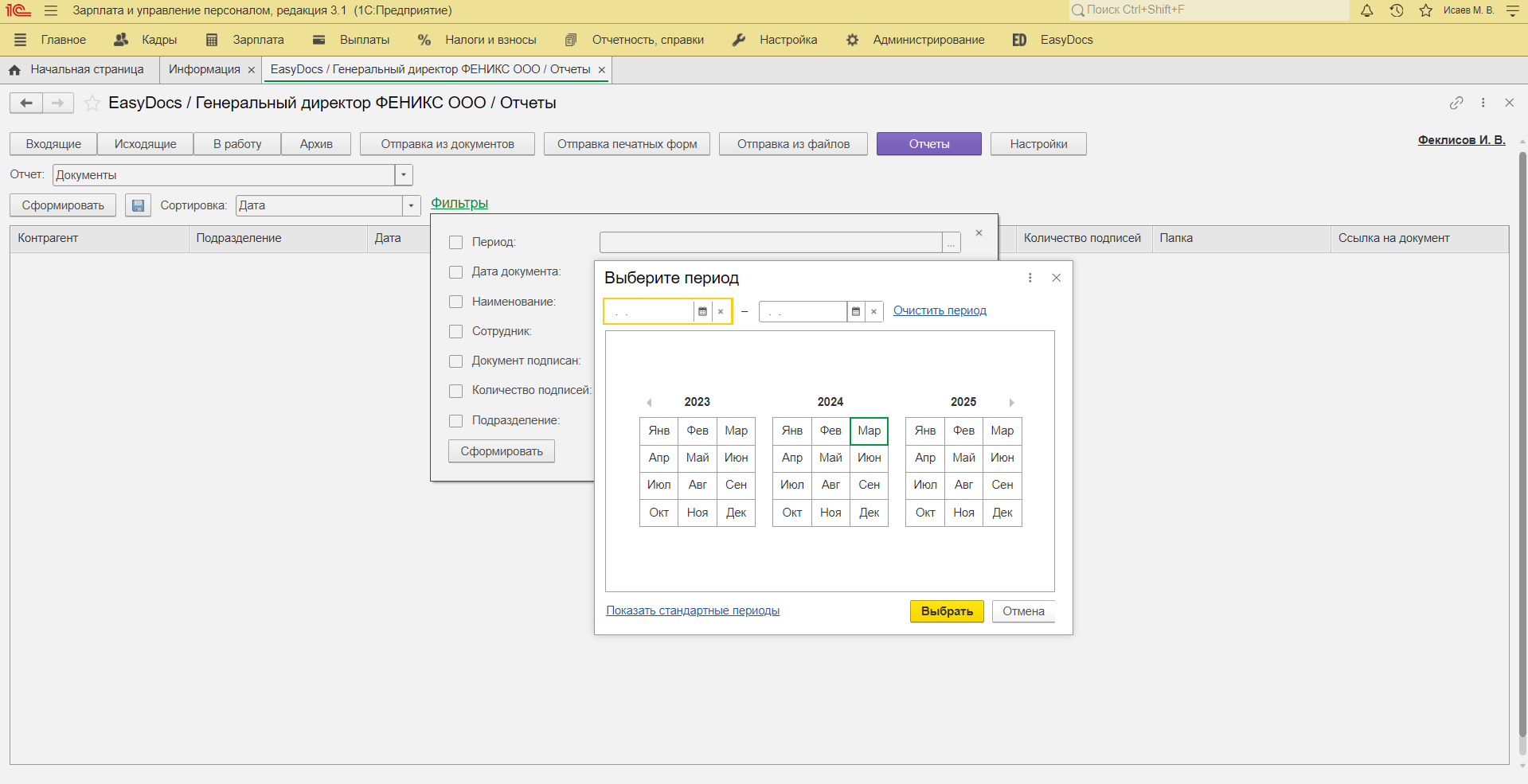The image size is (1528, 784).
Task: Enable the Период filter checkbox
Action: [x=455, y=242]
